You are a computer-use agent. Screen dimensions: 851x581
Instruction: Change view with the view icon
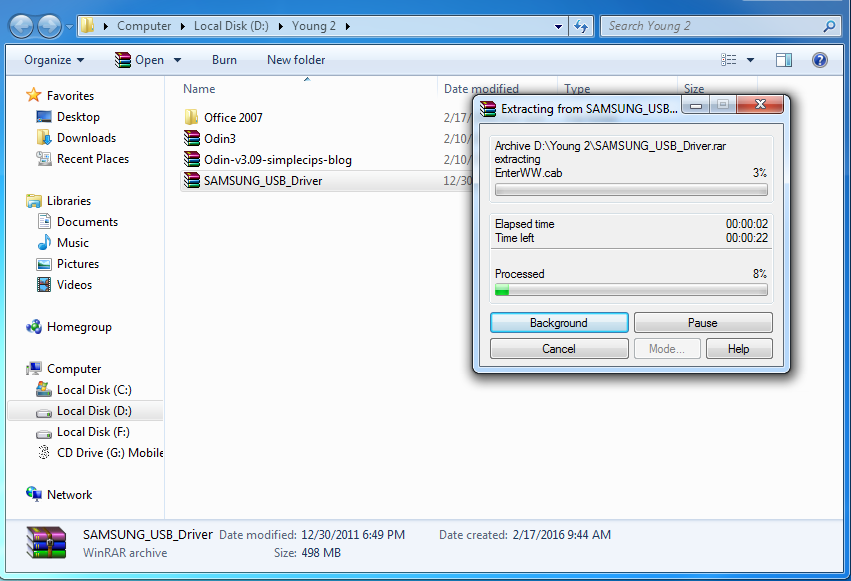point(728,60)
